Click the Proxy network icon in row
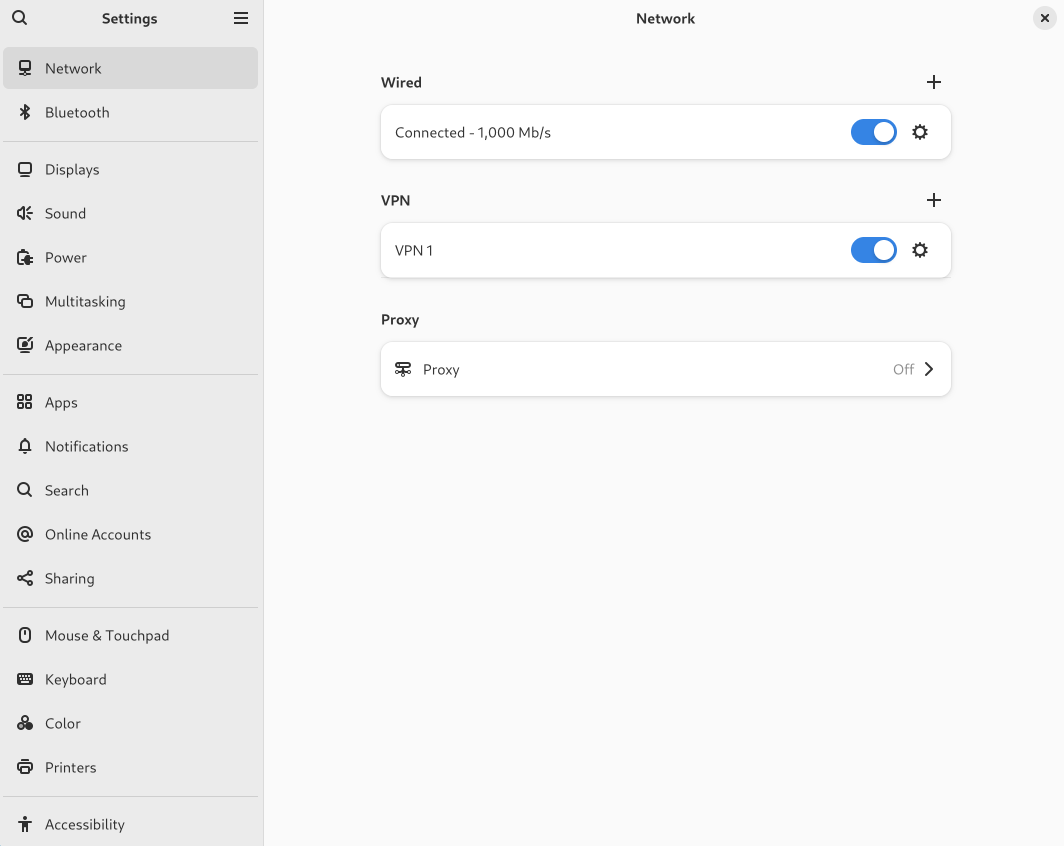 [403, 369]
